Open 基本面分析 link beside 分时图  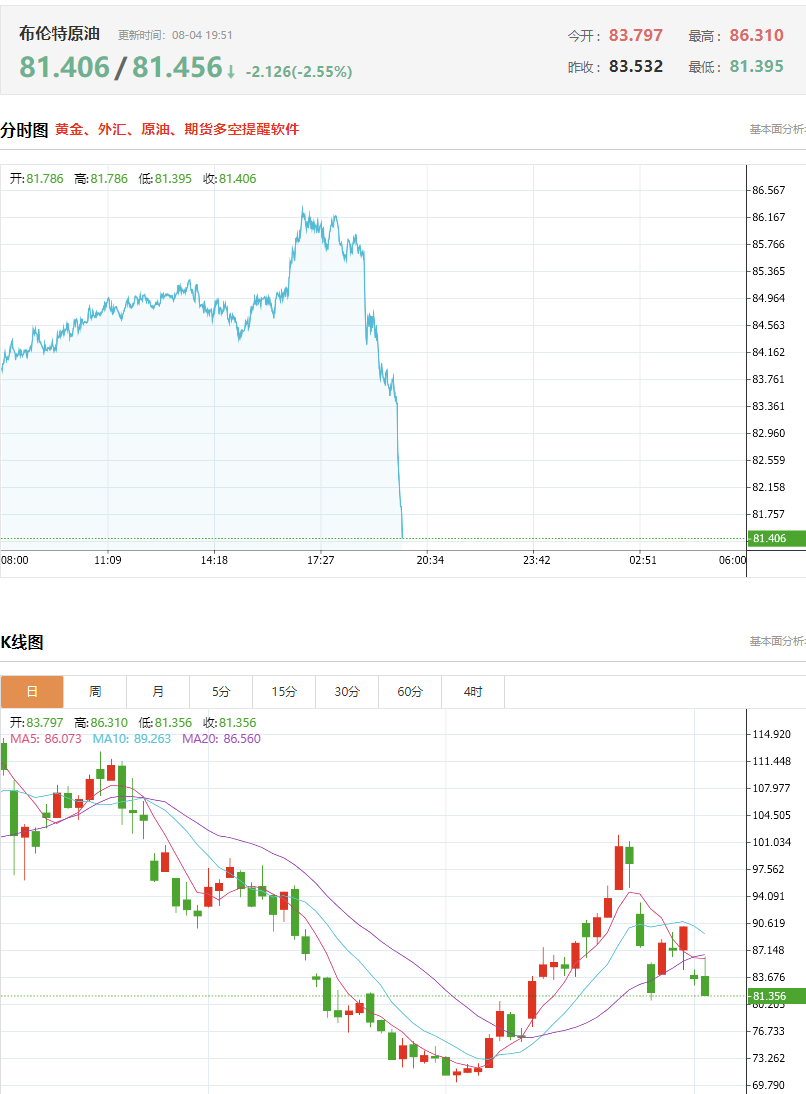tap(777, 129)
